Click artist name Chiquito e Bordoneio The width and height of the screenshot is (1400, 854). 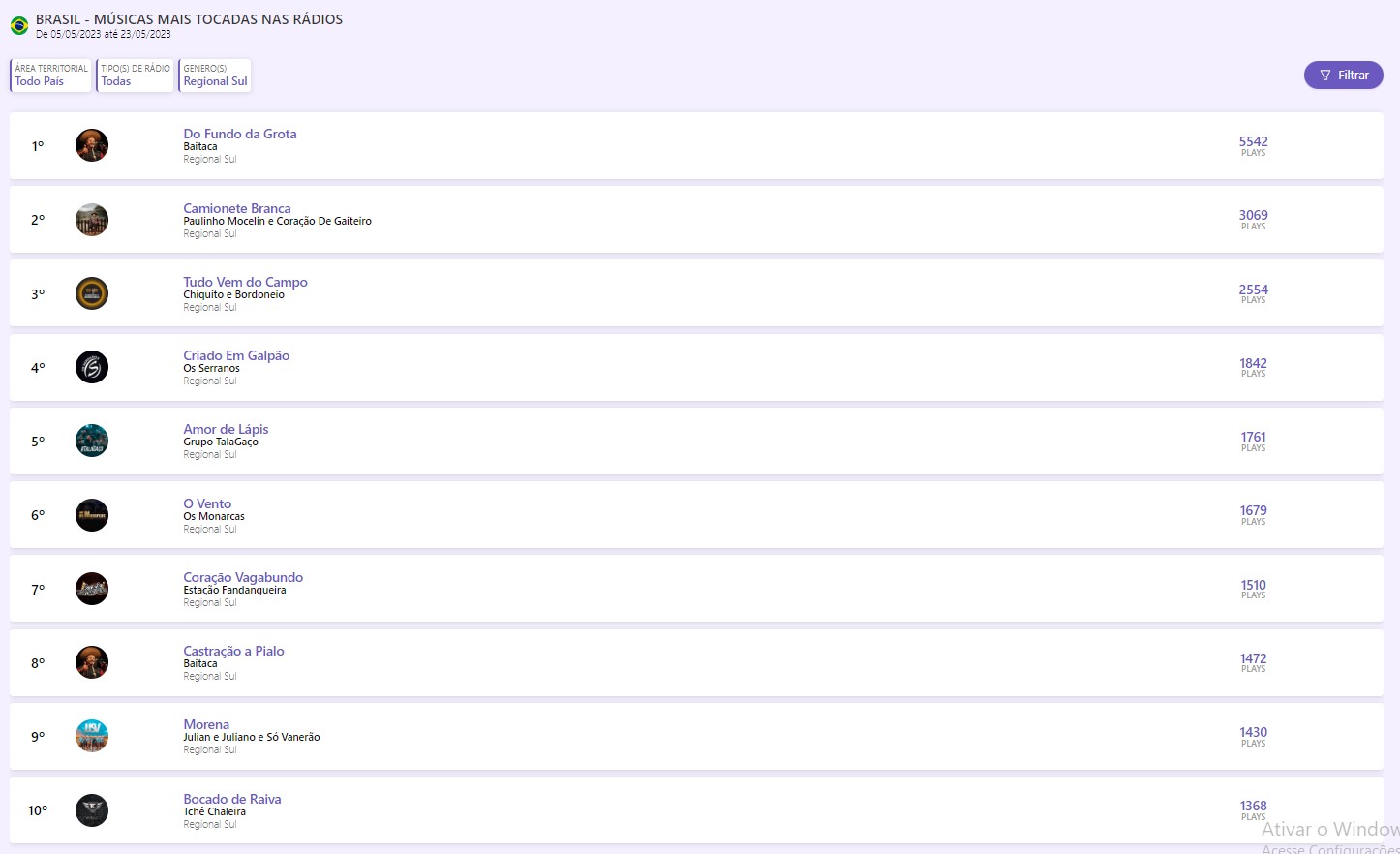pos(234,294)
